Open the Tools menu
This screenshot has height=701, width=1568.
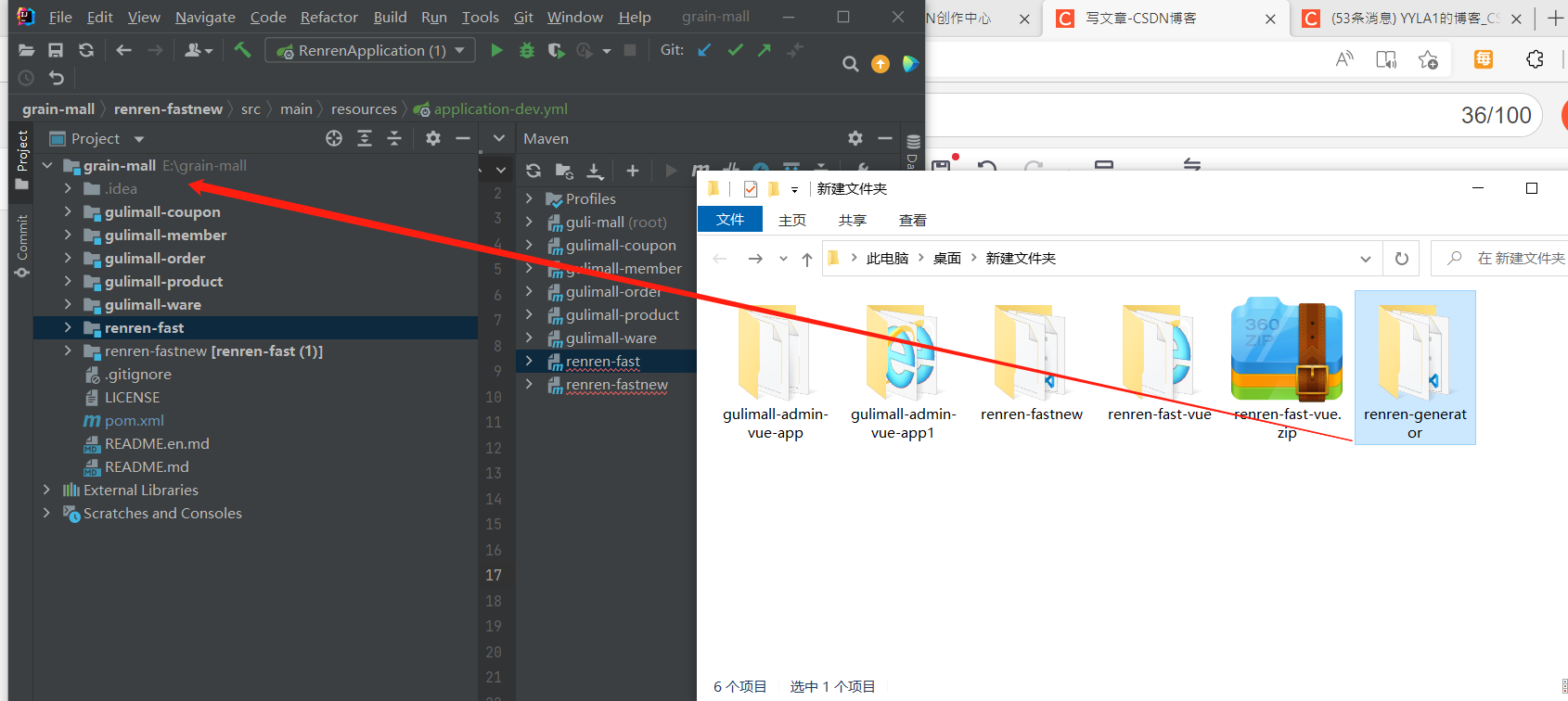(480, 18)
